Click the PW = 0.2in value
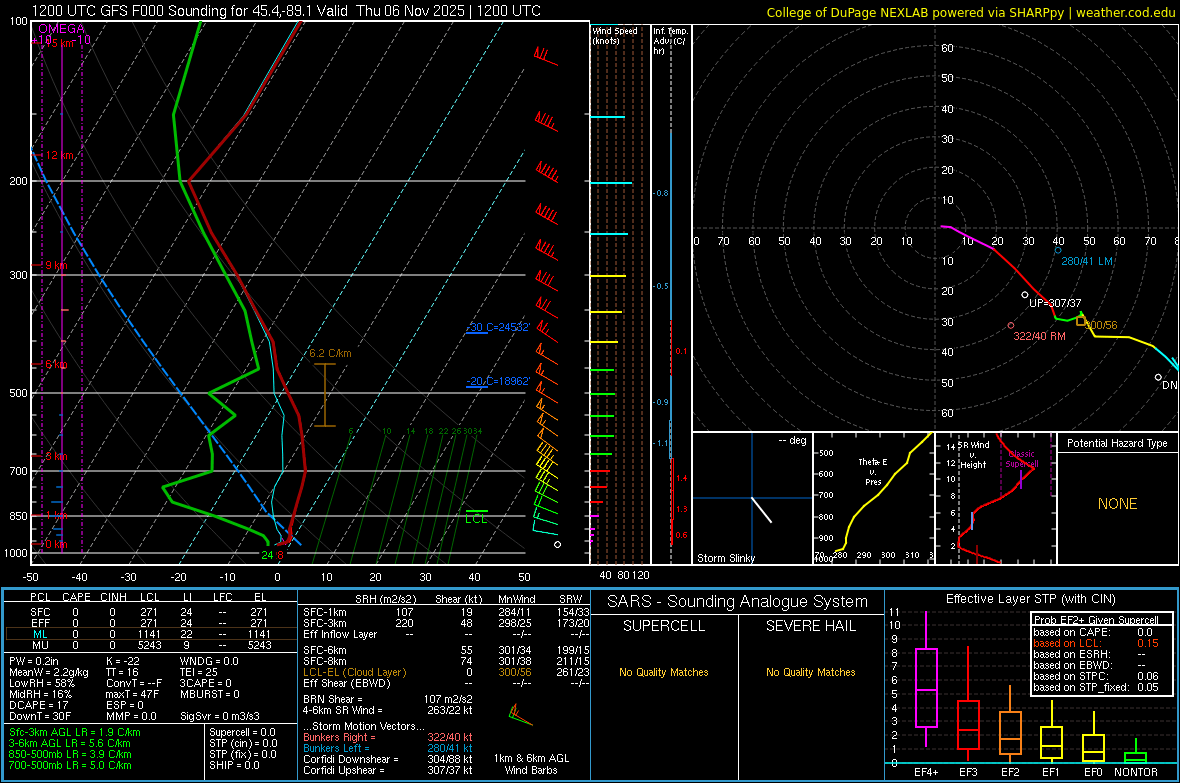The image size is (1180, 783). click(x=34, y=661)
